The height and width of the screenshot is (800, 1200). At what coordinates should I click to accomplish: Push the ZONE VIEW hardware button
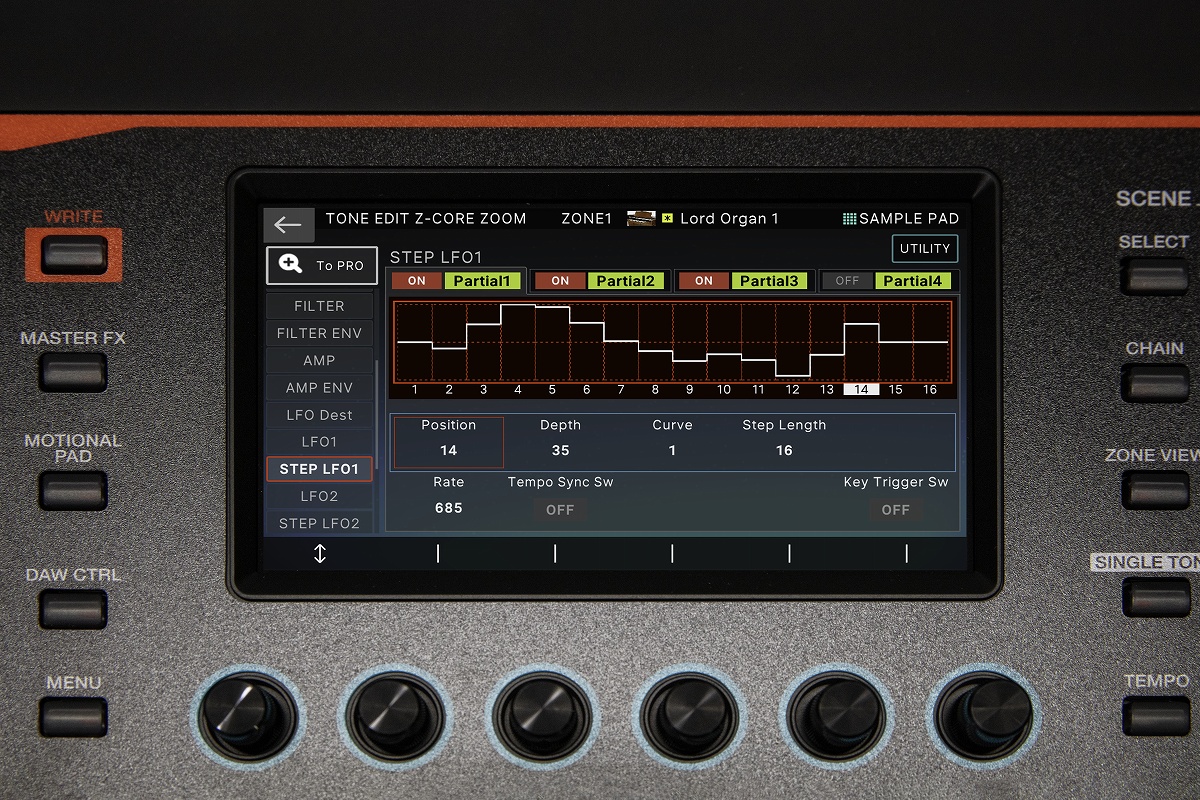coord(1155,489)
